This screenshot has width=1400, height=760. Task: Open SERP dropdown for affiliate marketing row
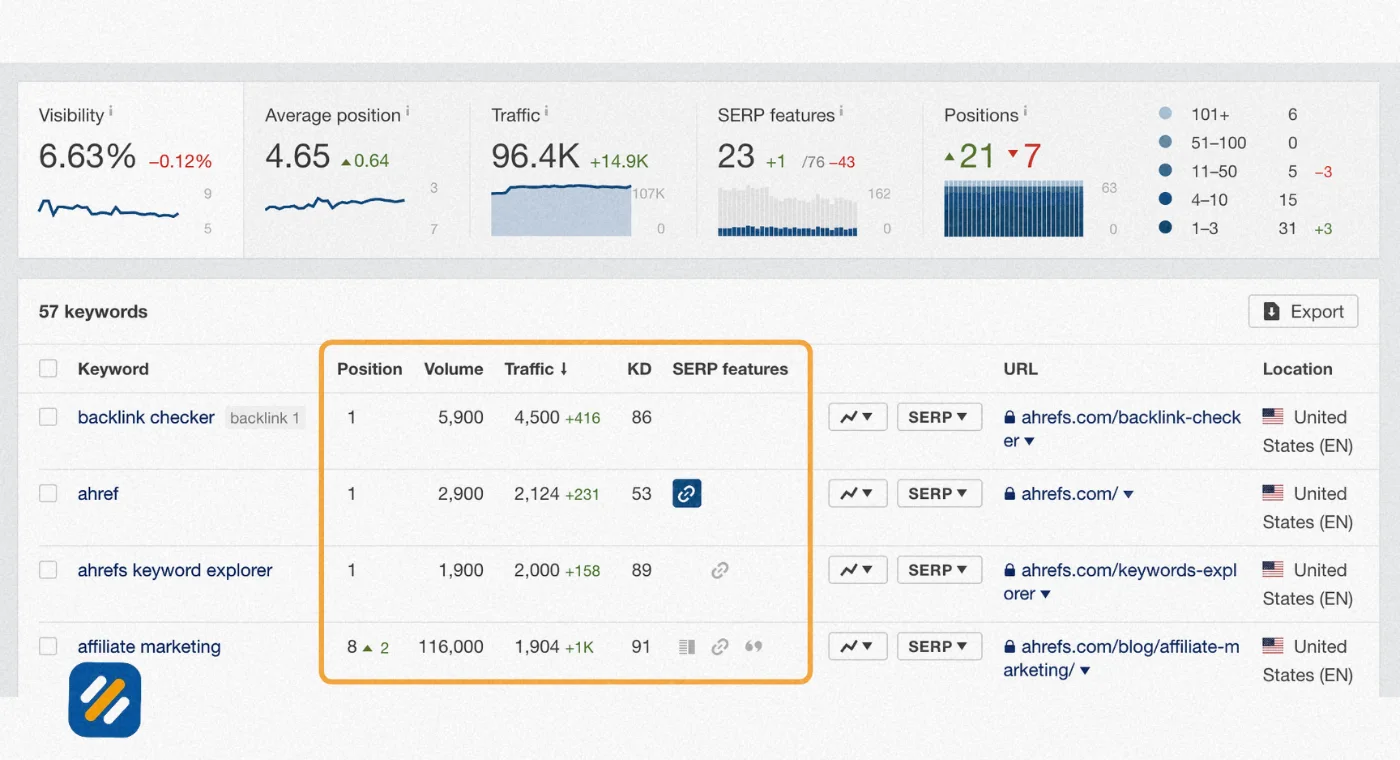[x=939, y=646]
